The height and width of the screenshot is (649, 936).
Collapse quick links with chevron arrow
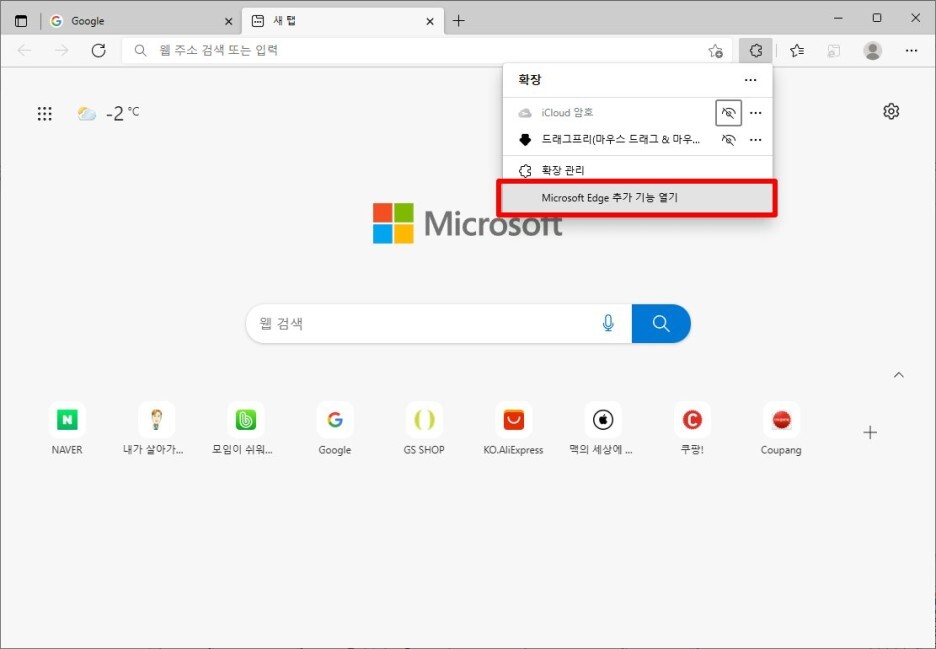tap(899, 375)
